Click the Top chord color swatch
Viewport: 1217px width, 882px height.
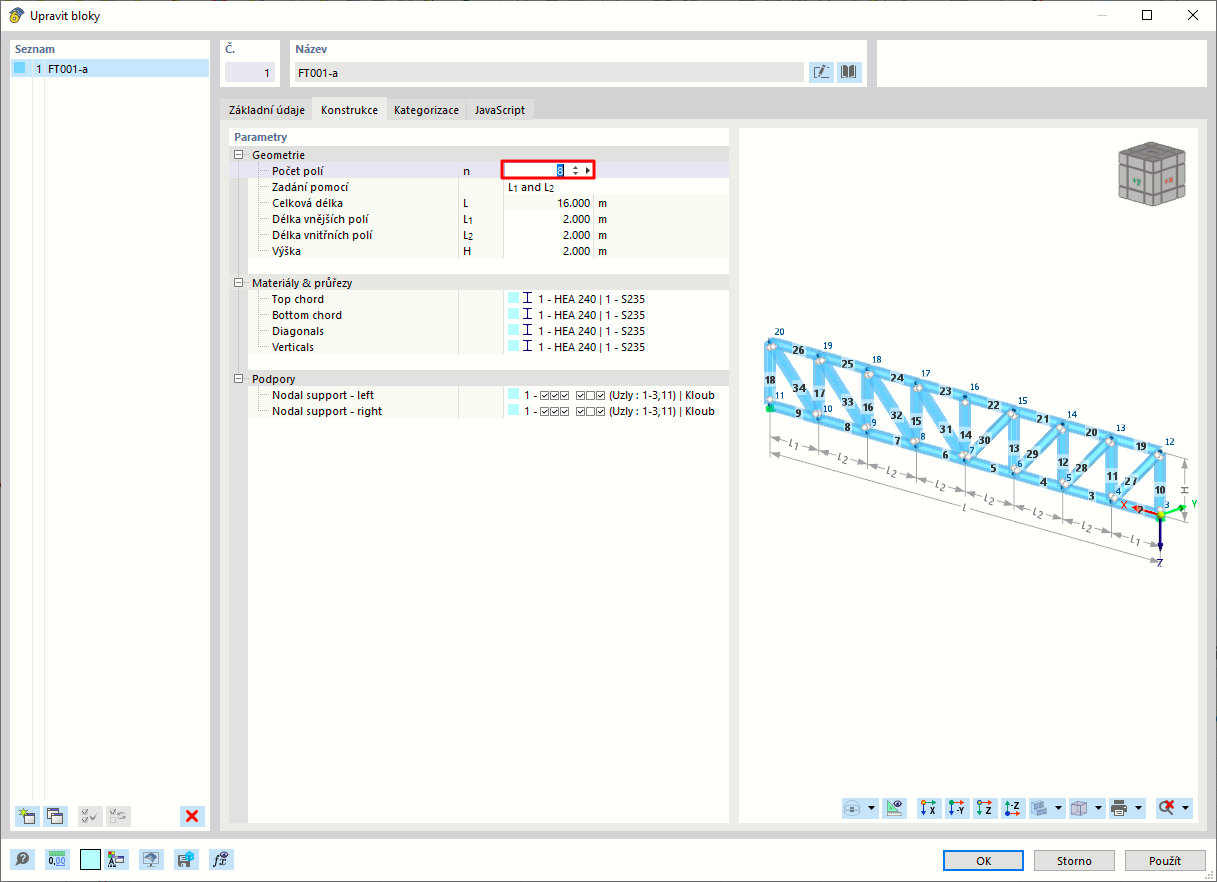pos(513,299)
